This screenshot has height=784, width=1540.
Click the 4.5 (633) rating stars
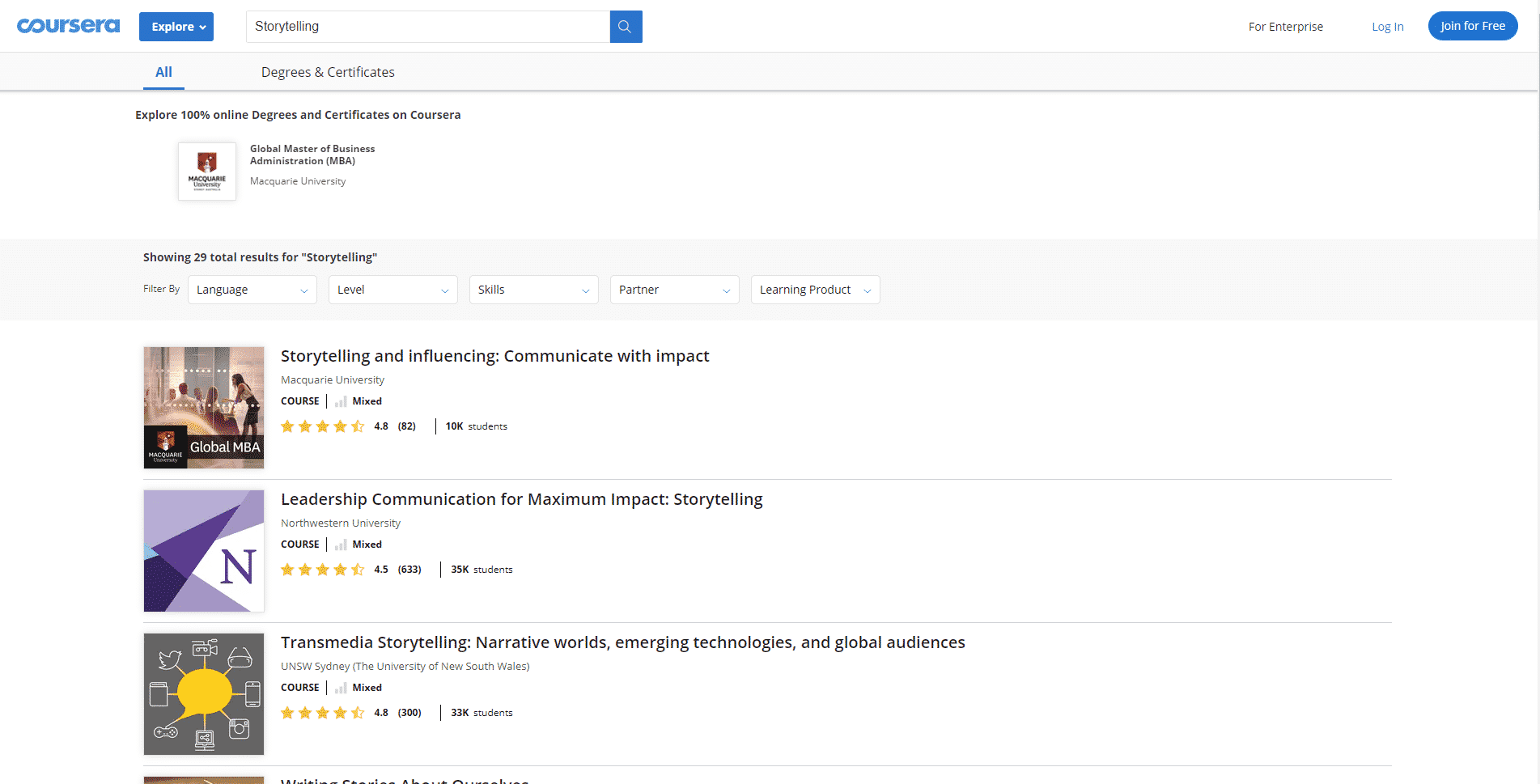pyautogui.click(x=322, y=570)
